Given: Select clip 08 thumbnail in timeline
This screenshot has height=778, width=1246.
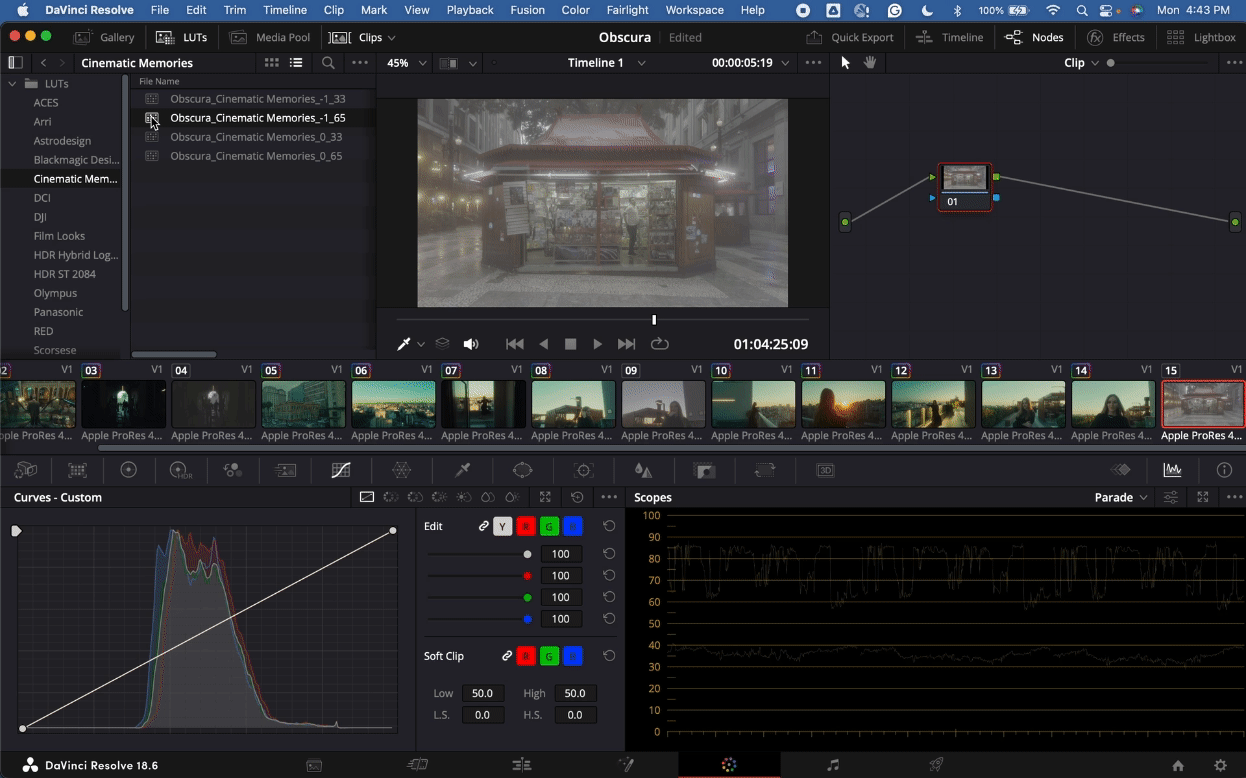Looking at the screenshot, I should 573,404.
